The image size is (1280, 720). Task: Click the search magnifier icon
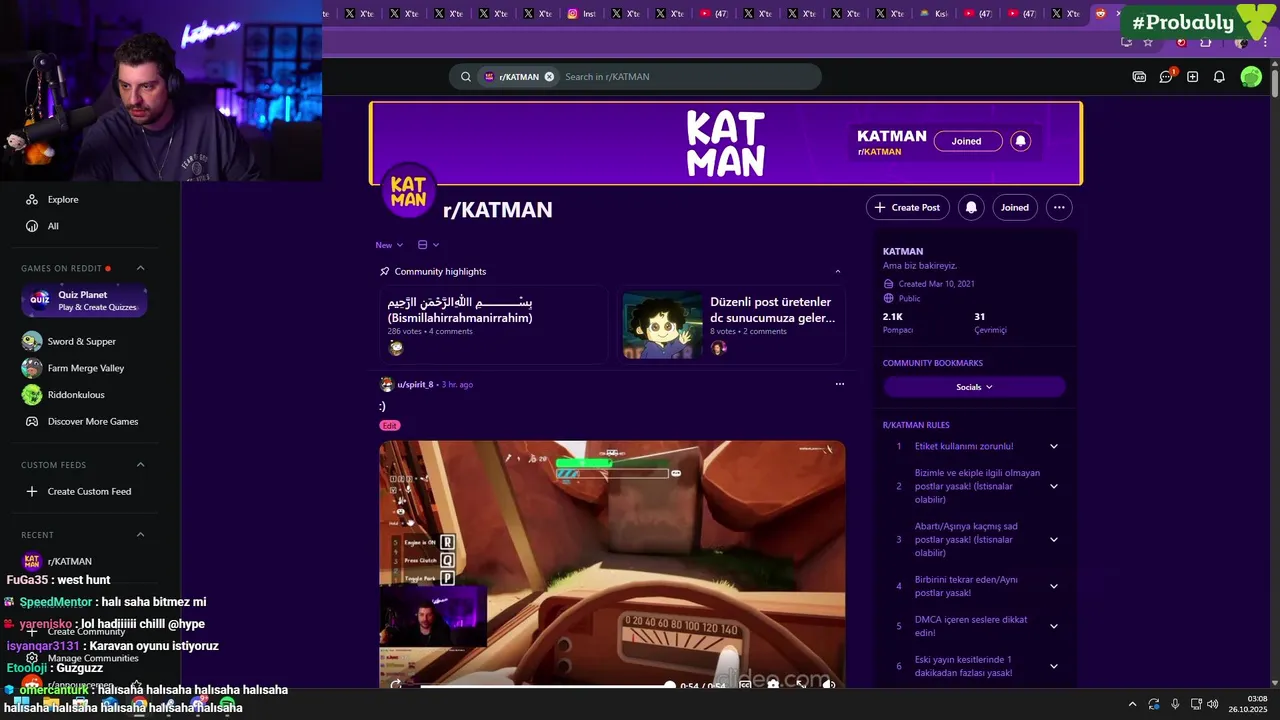coord(466,77)
